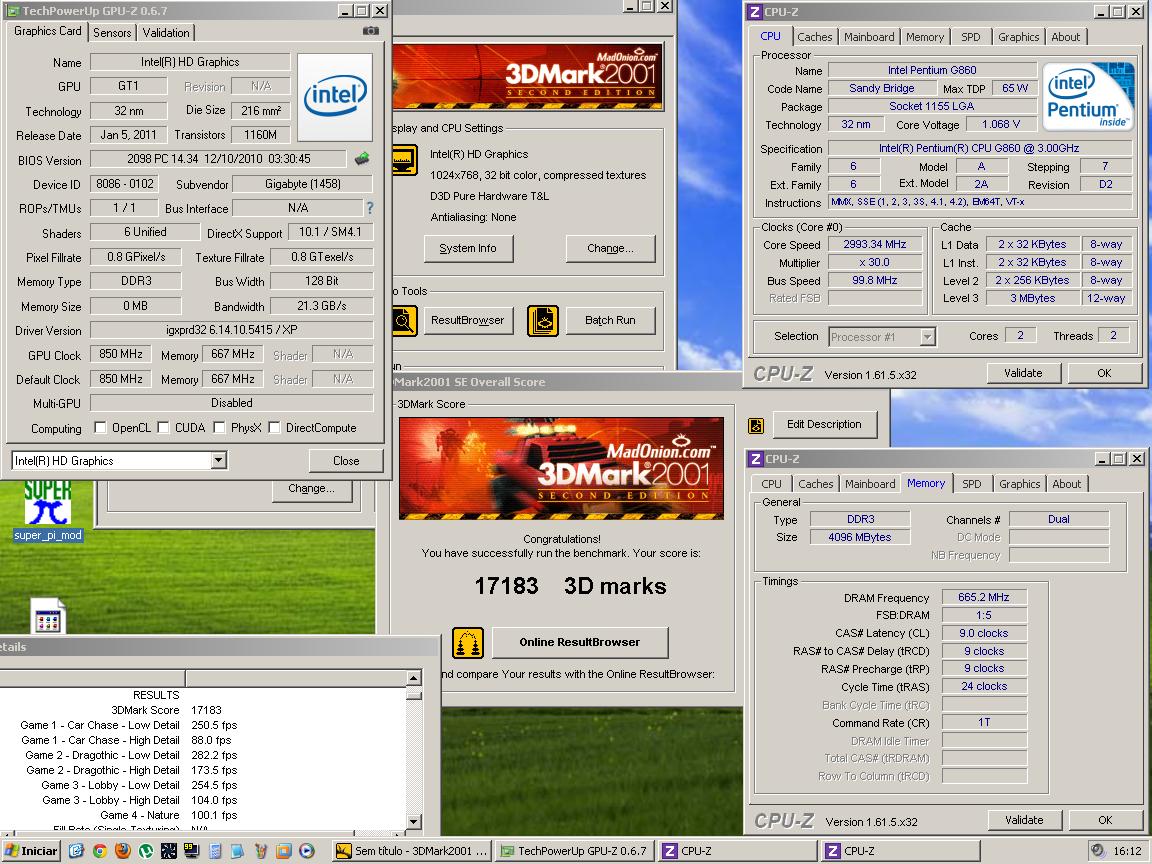
Task: Click the system tray icon beside the clock
Action: (x=1098, y=850)
